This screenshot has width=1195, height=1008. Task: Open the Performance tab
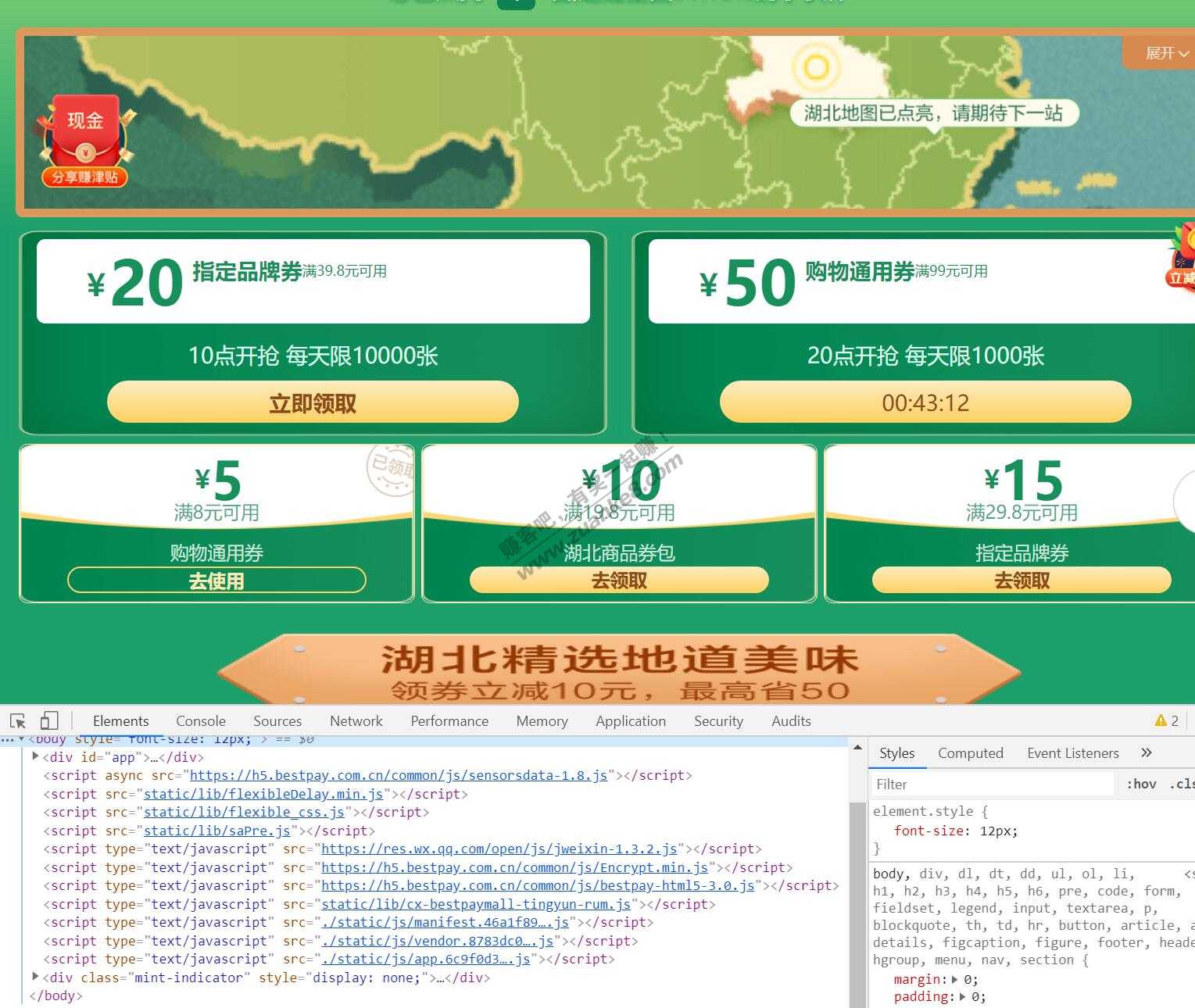[449, 720]
